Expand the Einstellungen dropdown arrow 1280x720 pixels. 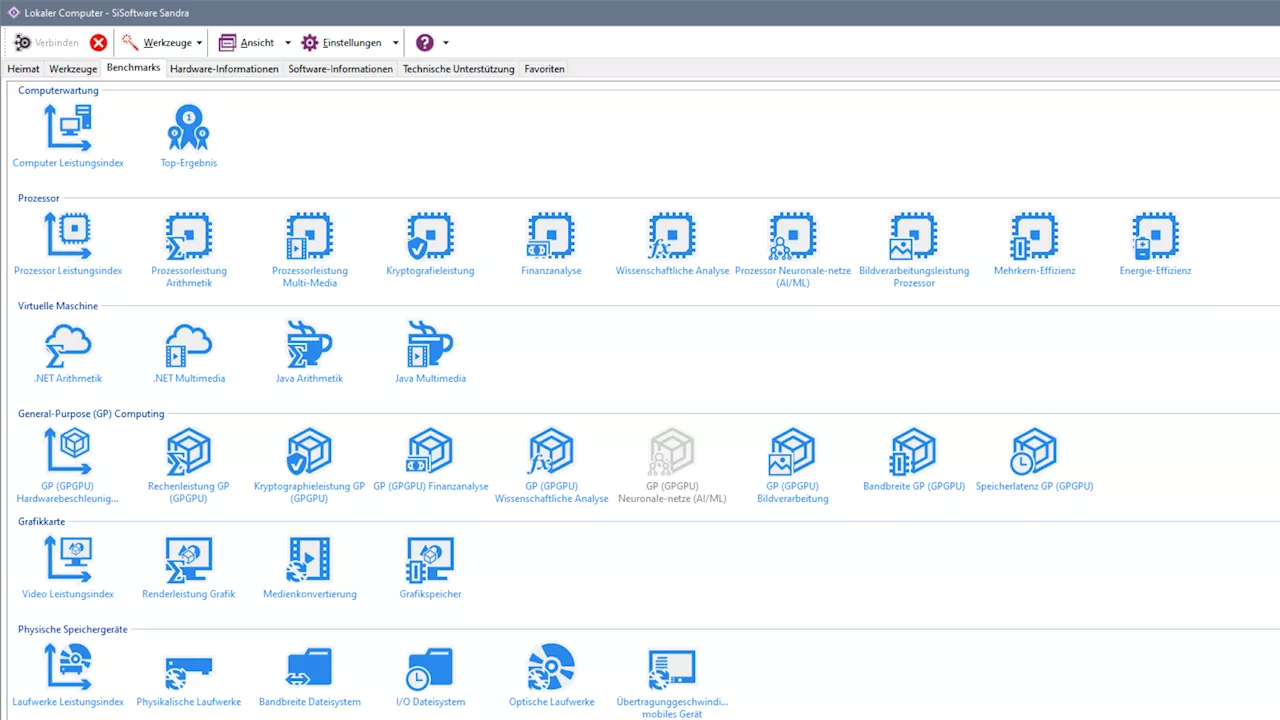396,43
